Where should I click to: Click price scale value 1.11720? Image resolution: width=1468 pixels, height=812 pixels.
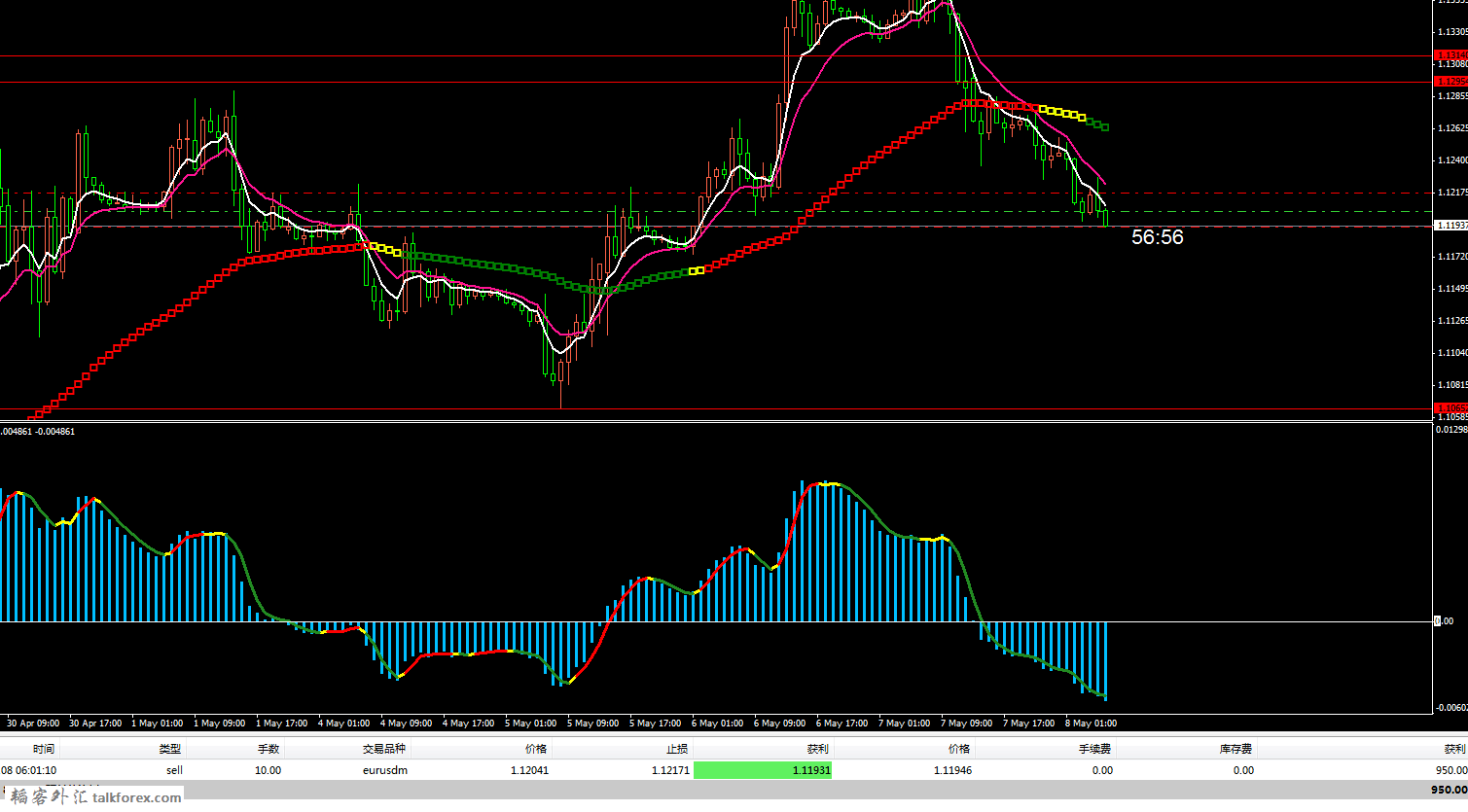(1452, 257)
